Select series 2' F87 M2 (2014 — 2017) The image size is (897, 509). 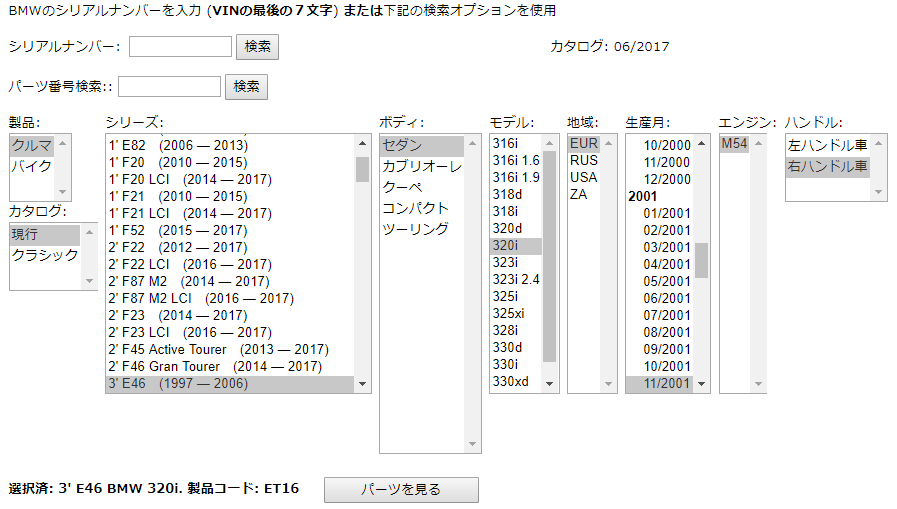point(231,281)
